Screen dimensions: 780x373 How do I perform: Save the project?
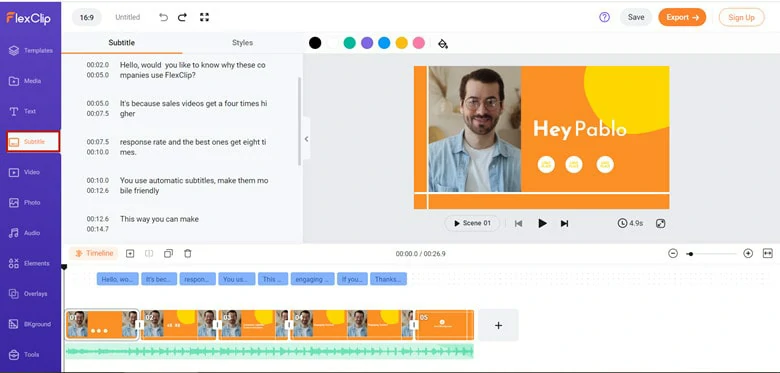coord(636,17)
